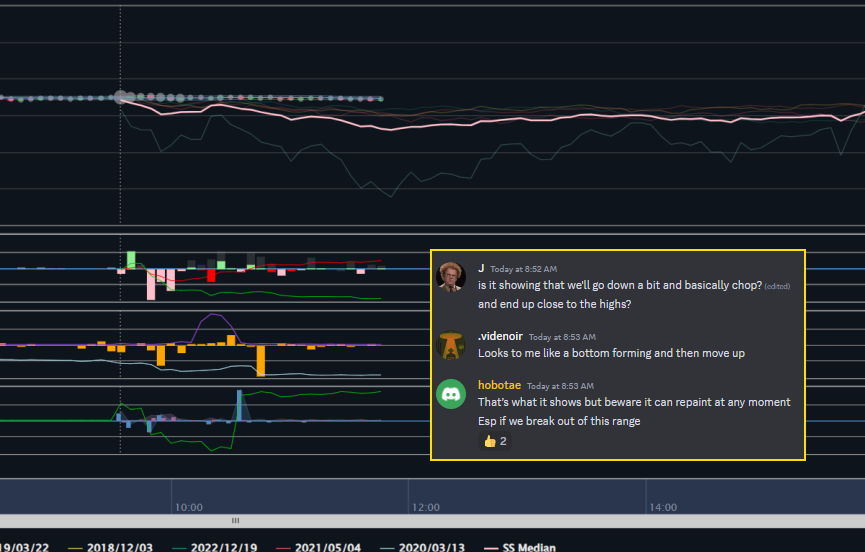Click the 14:00 time axis label
This screenshot has width=865, height=552.
click(x=663, y=507)
